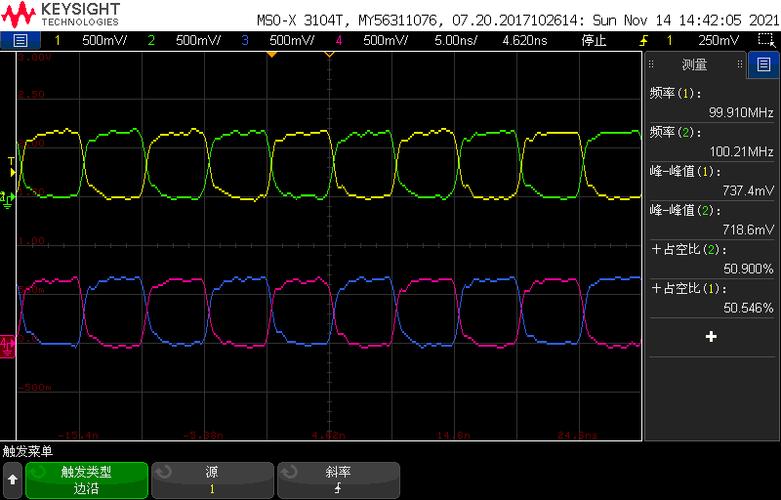Click the 5.00ns/ timebase setting
Image resolution: width=781 pixels, height=500 pixels.
[455, 40]
